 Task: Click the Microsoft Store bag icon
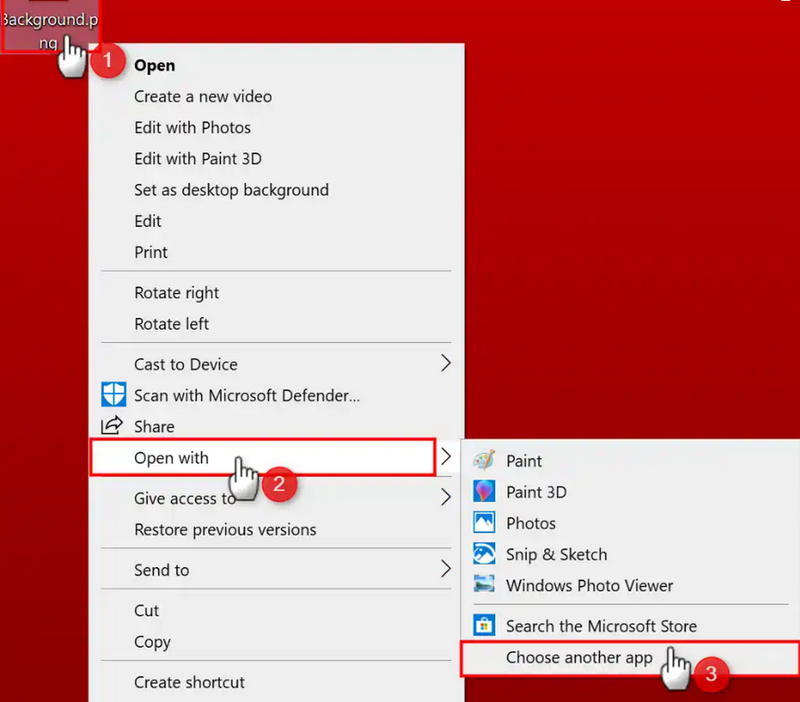(484, 625)
